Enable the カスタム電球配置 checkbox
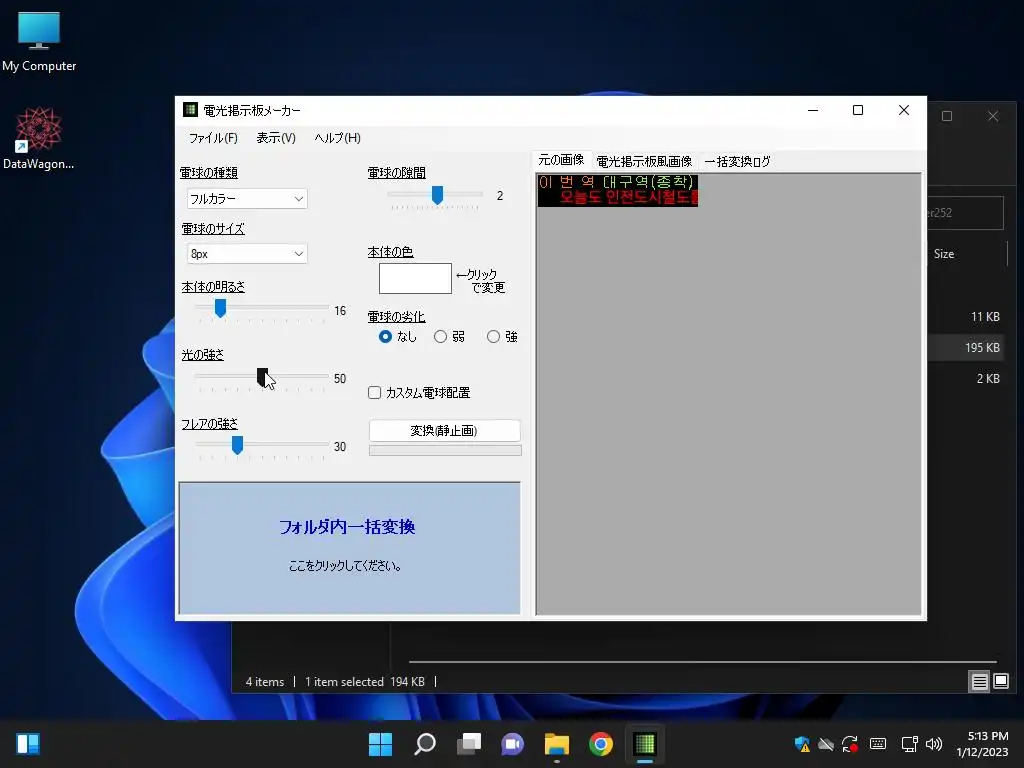The height and width of the screenshot is (768, 1024). tap(375, 392)
